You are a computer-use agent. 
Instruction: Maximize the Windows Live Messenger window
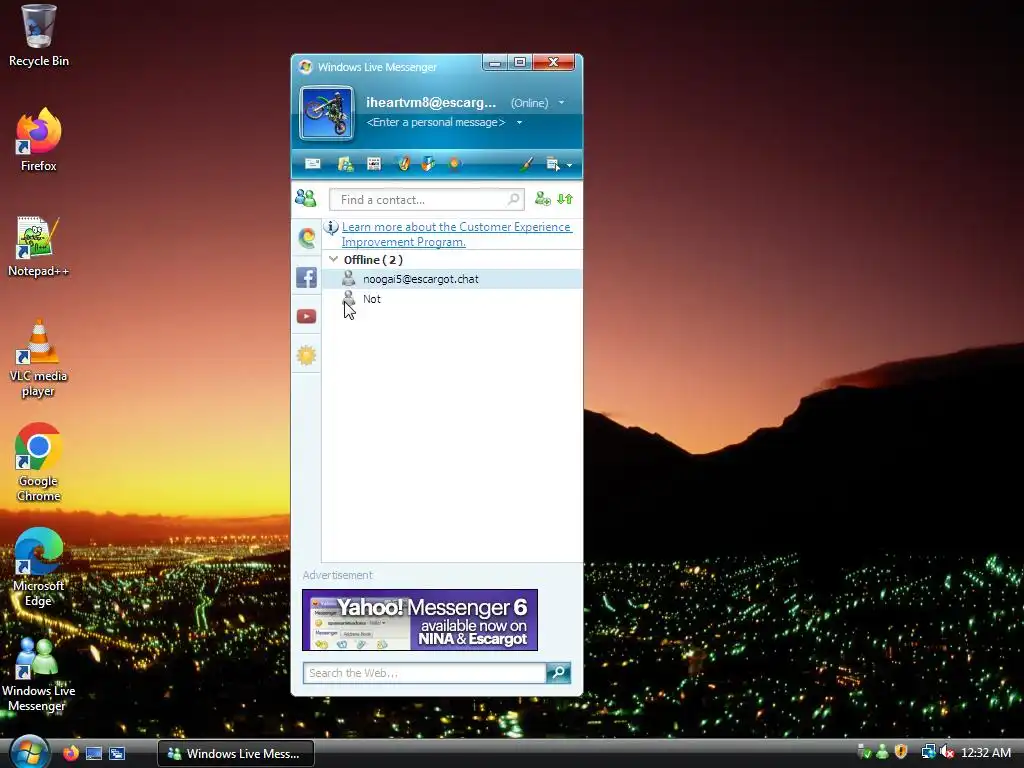point(520,63)
